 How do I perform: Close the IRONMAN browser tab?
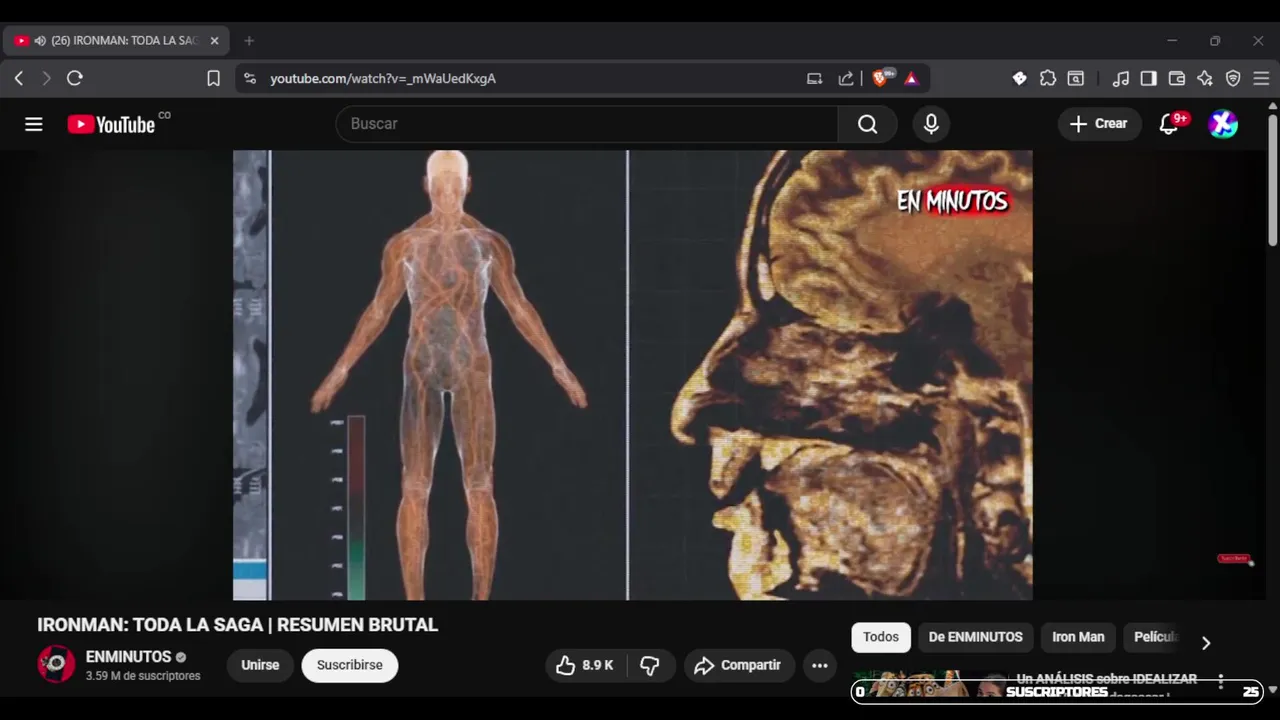[x=214, y=41]
